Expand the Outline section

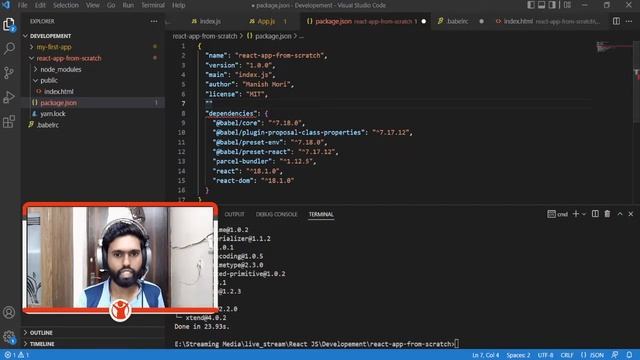point(93,333)
